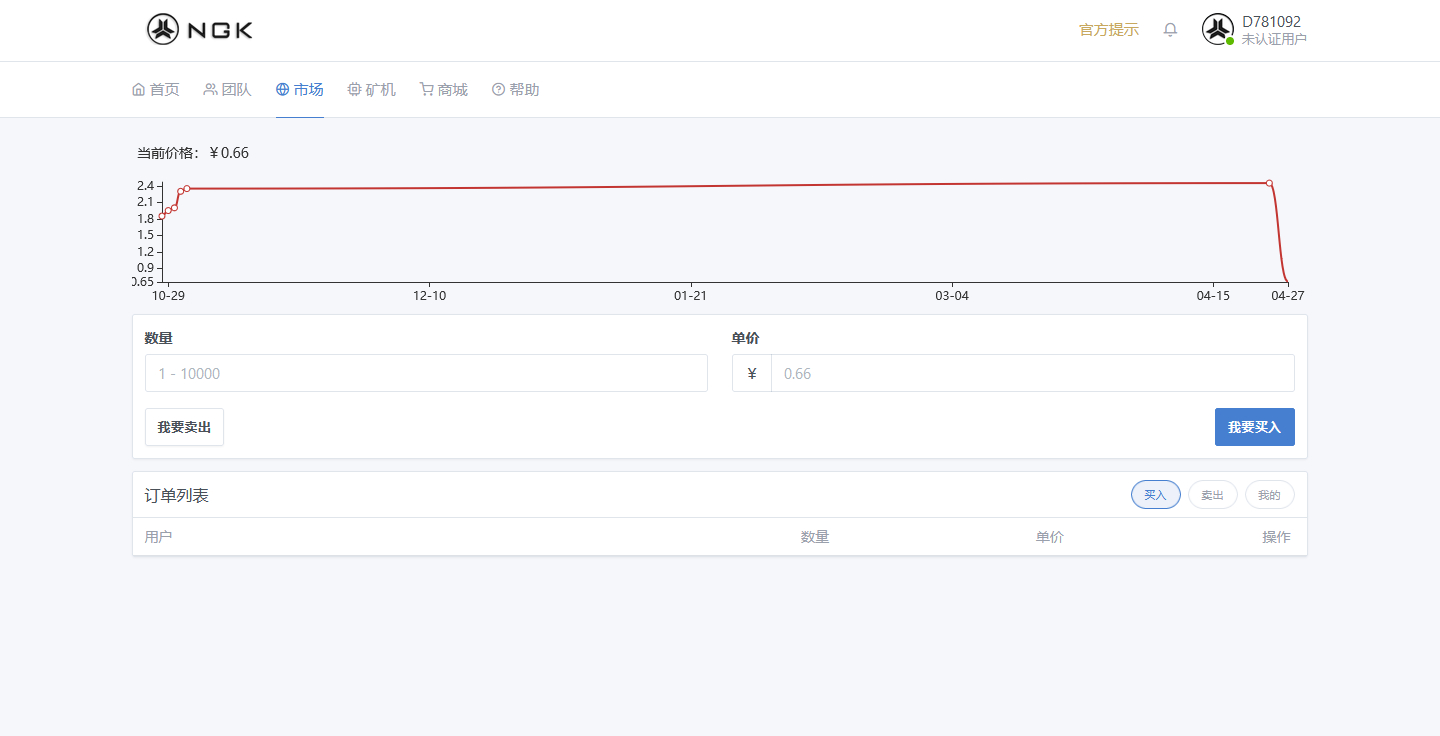Go to 首页 home tab
Image resolution: width=1440 pixels, height=736 pixels.
point(155,90)
